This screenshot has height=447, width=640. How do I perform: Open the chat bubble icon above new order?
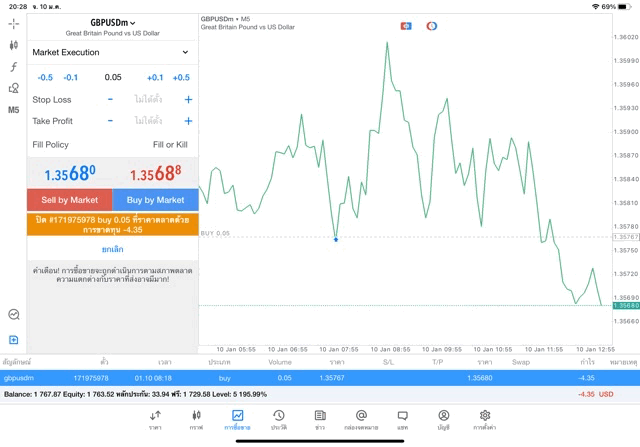click(13, 314)
